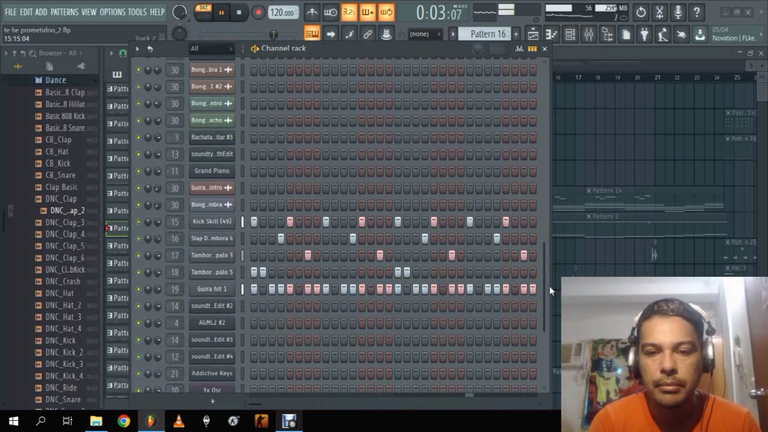Image resolution: width=768 pixels, height=432 pixels.
Task: Mute the Addictive Keys channel
Action: click(x=139, y=374)
